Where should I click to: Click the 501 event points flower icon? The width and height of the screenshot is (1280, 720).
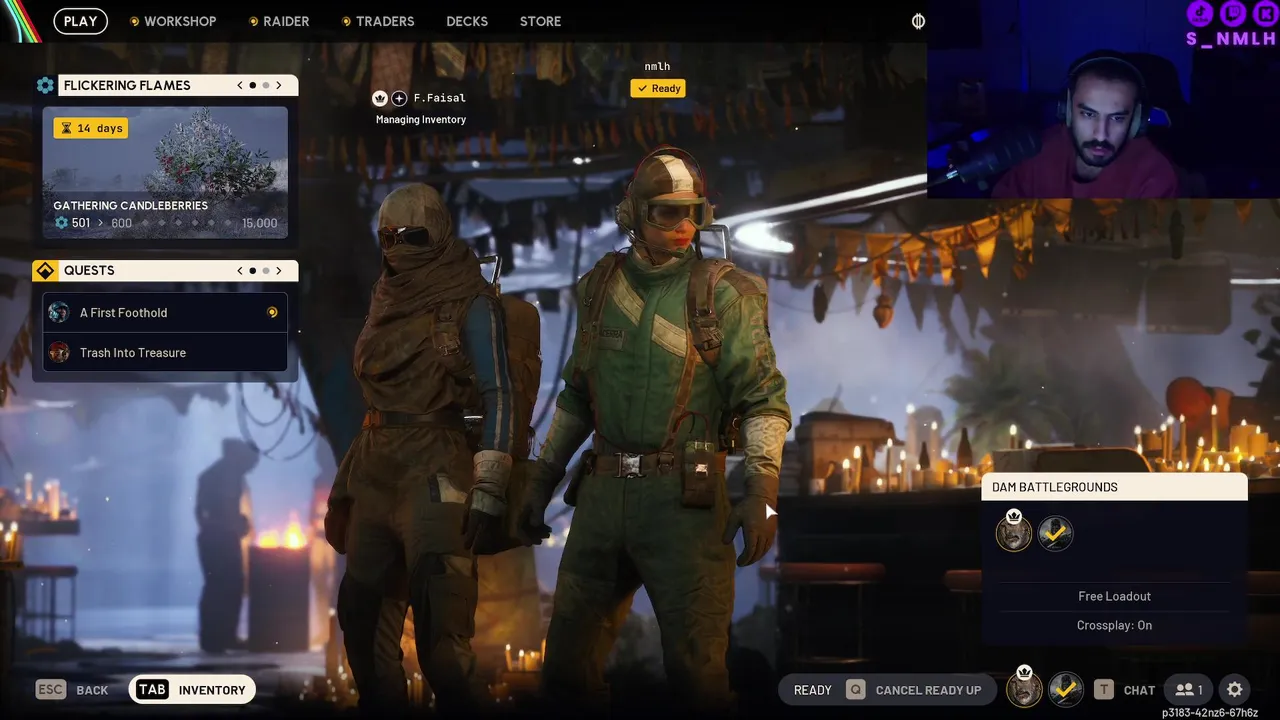tap(61, 223)
